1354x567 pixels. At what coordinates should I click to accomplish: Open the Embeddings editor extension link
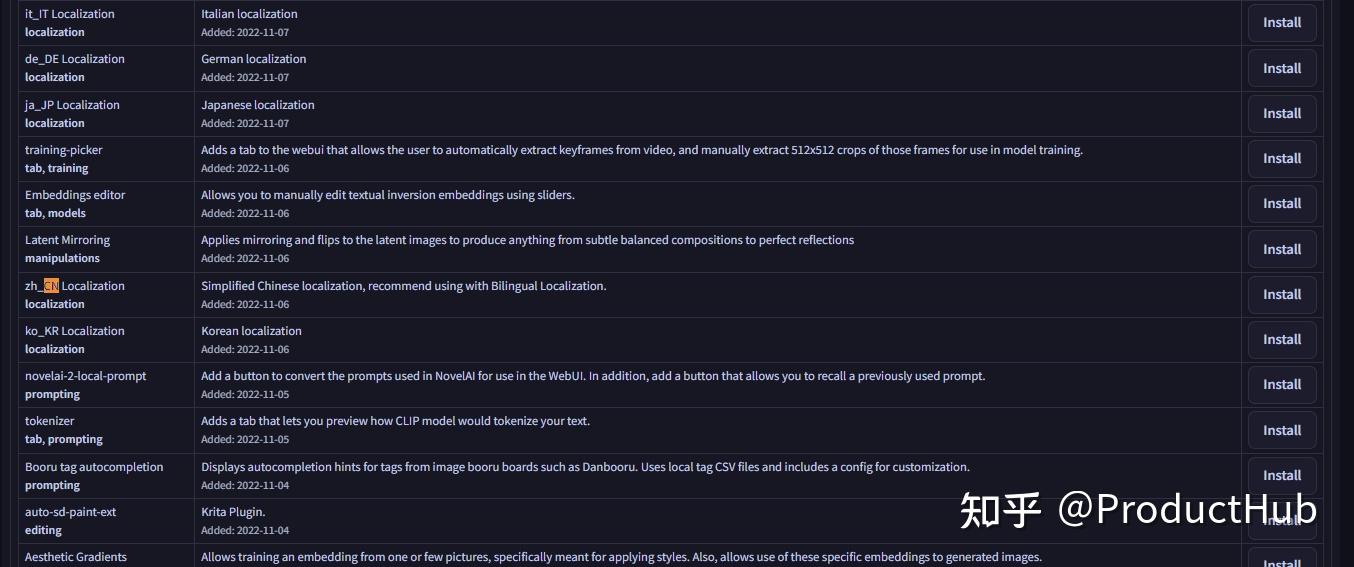75,195
